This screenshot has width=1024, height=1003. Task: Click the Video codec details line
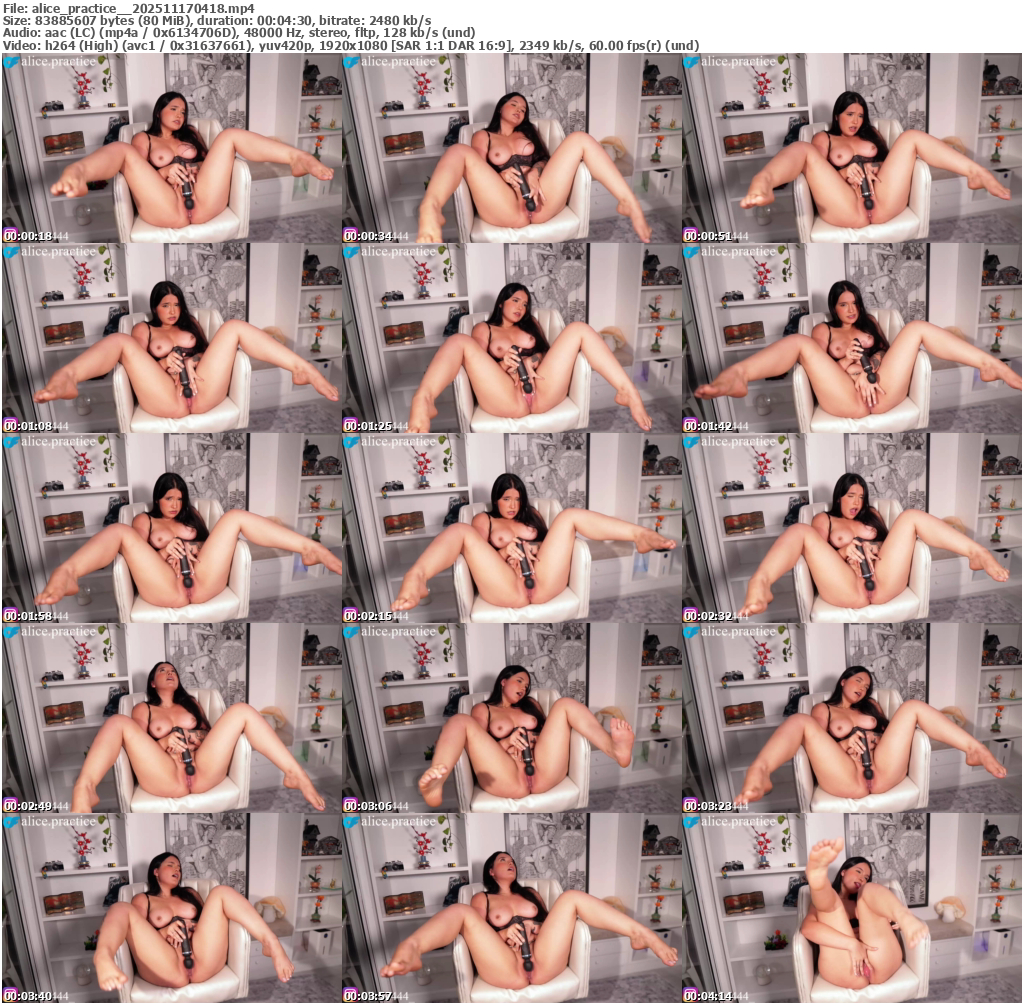(350, 46)
